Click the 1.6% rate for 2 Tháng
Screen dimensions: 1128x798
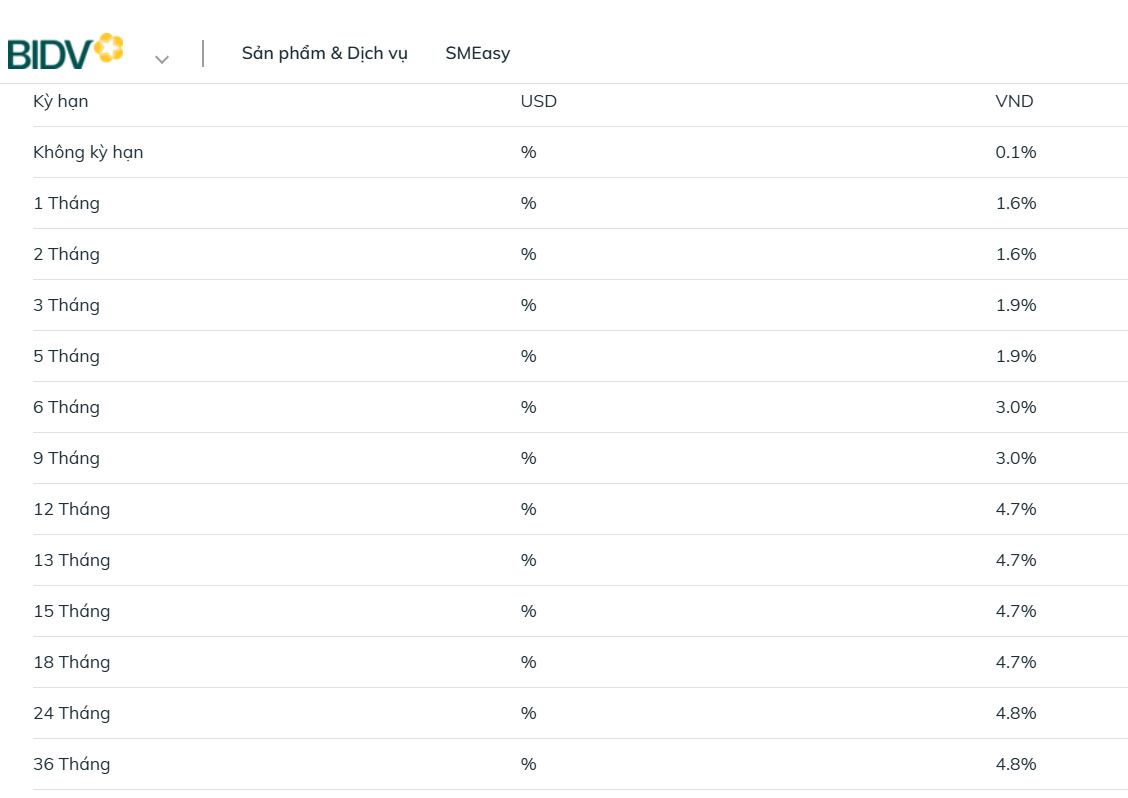[1015, 254]
